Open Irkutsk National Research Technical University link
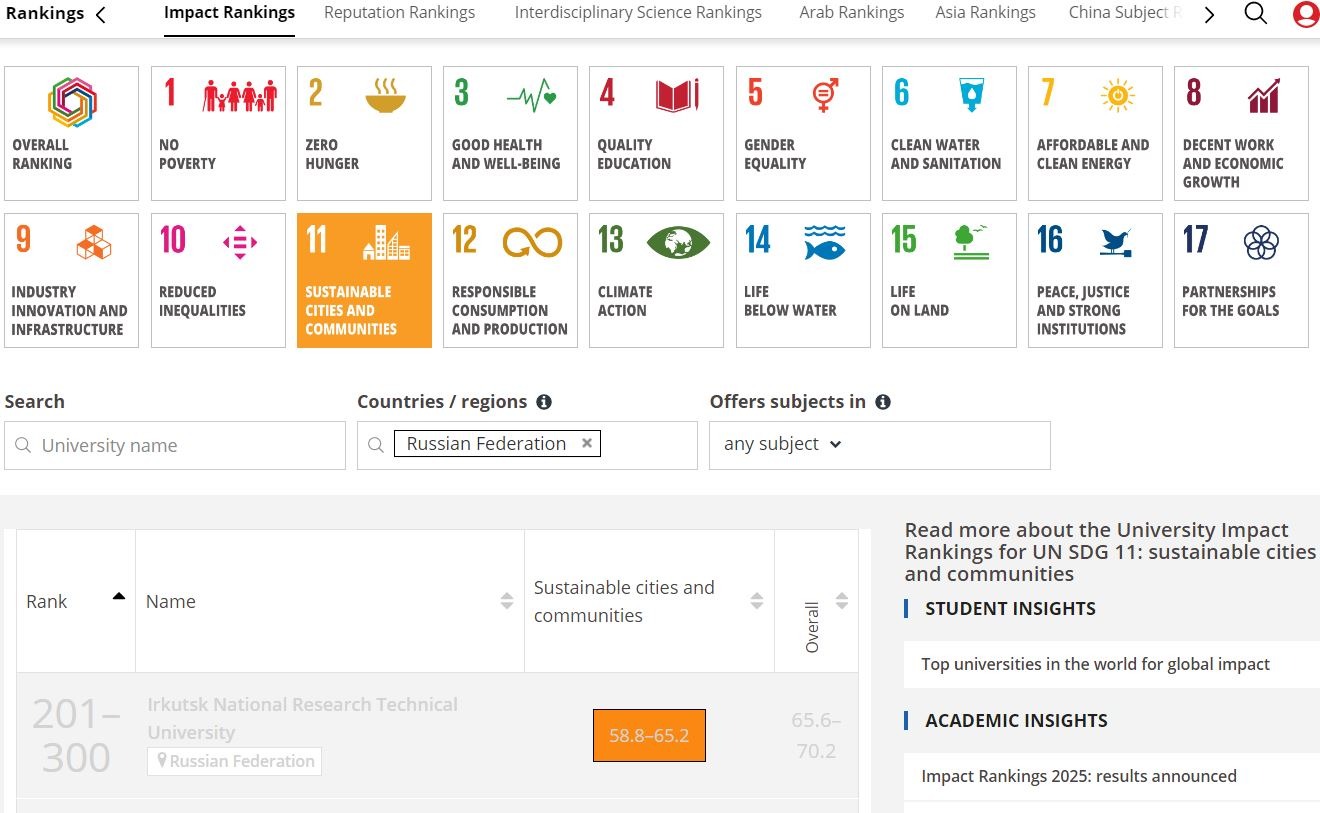The image size is (1320, 813). pos(302,718)
